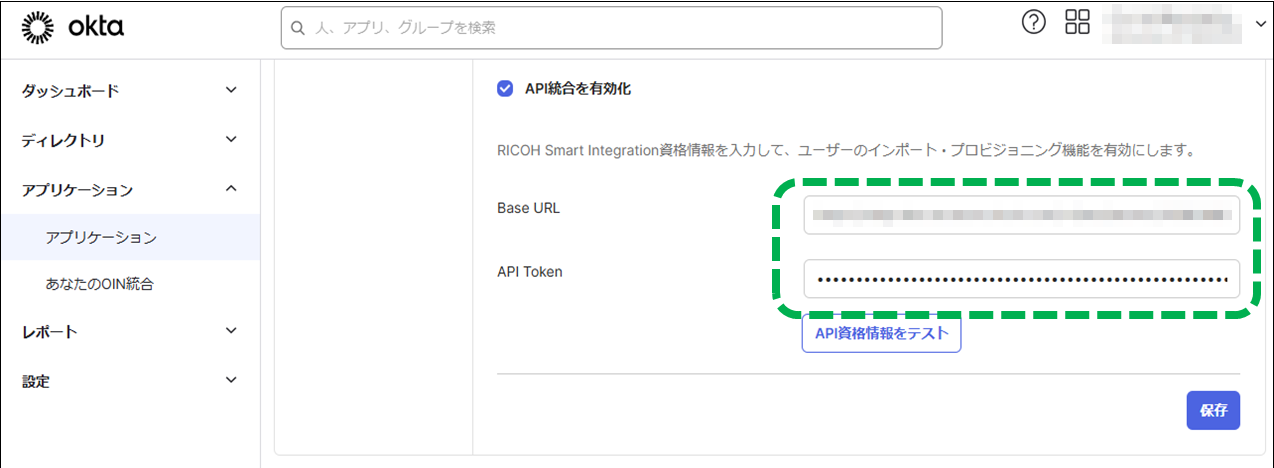Viewport: 1274px width, 468px height.
Task: Click the Base URL label text
Action: click(x=528, y=207)
